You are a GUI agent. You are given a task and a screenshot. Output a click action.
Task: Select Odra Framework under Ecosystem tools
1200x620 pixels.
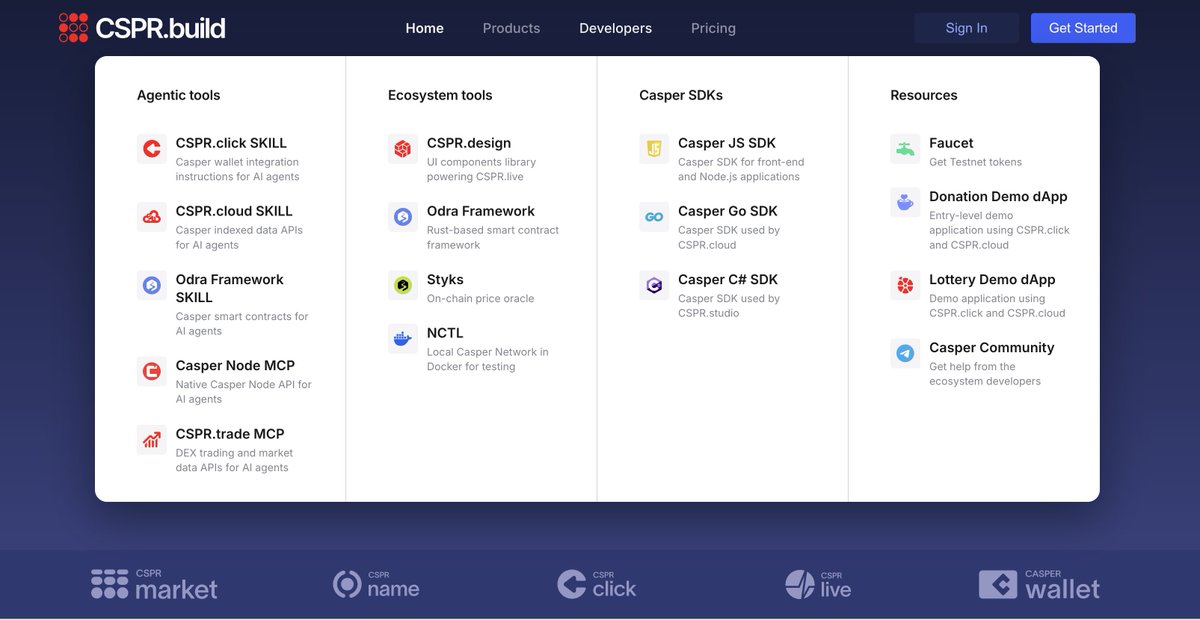pos(481,211)
